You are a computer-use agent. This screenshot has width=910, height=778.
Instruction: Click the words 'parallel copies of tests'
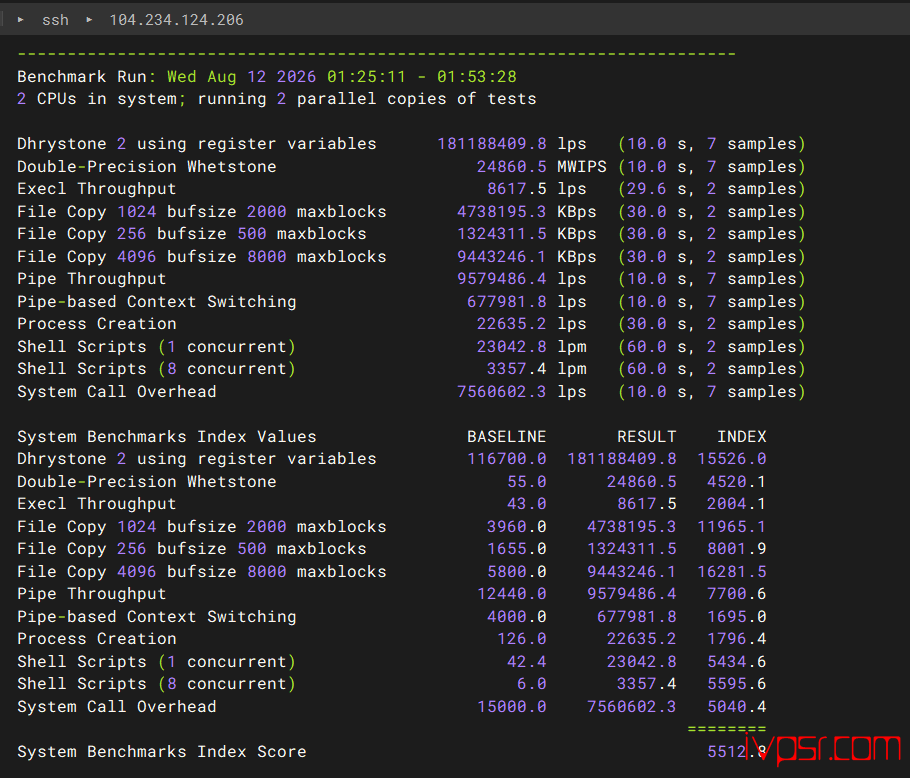[417, 99]
